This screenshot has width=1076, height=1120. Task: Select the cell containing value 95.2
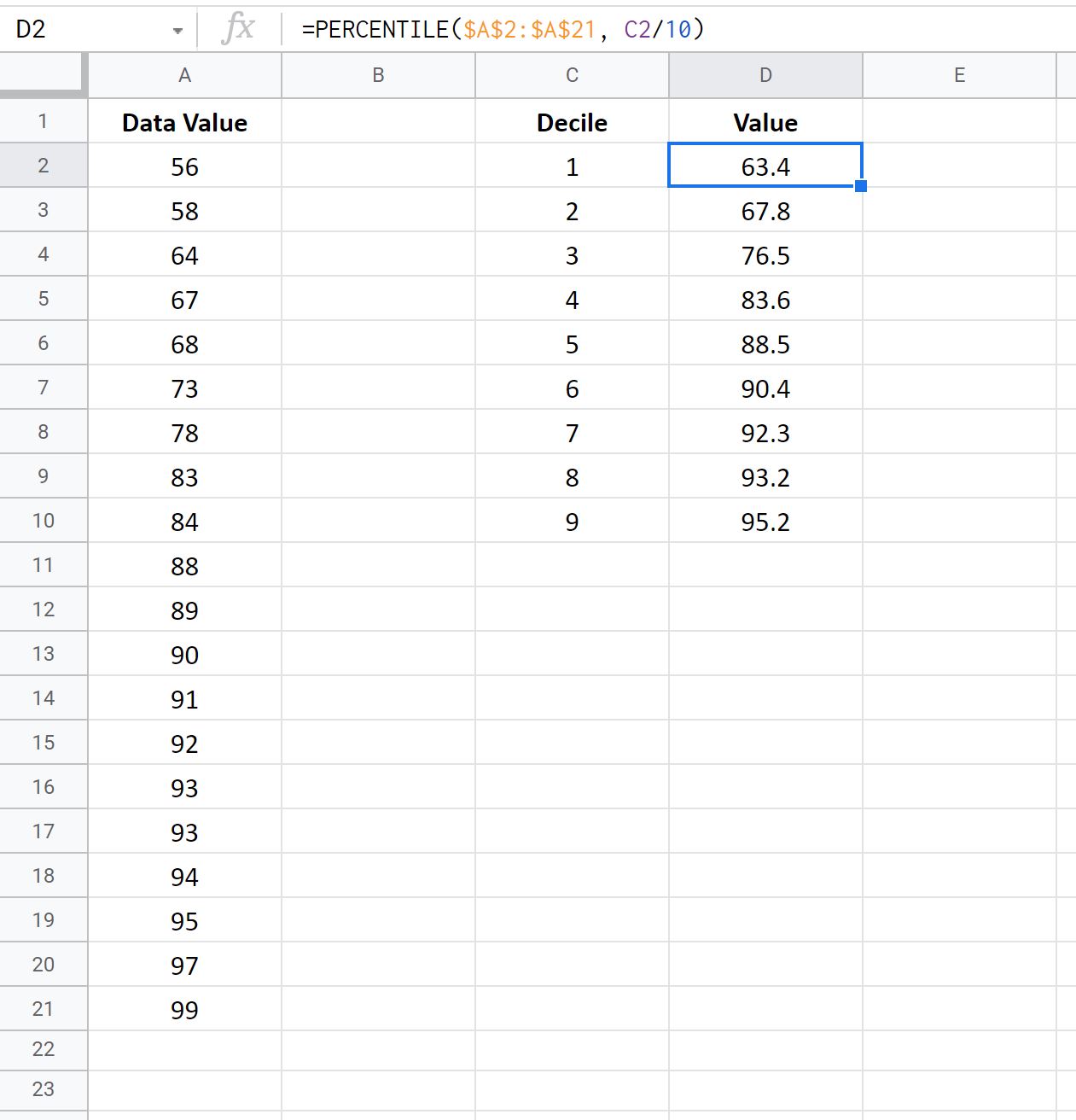coord(765,520)
